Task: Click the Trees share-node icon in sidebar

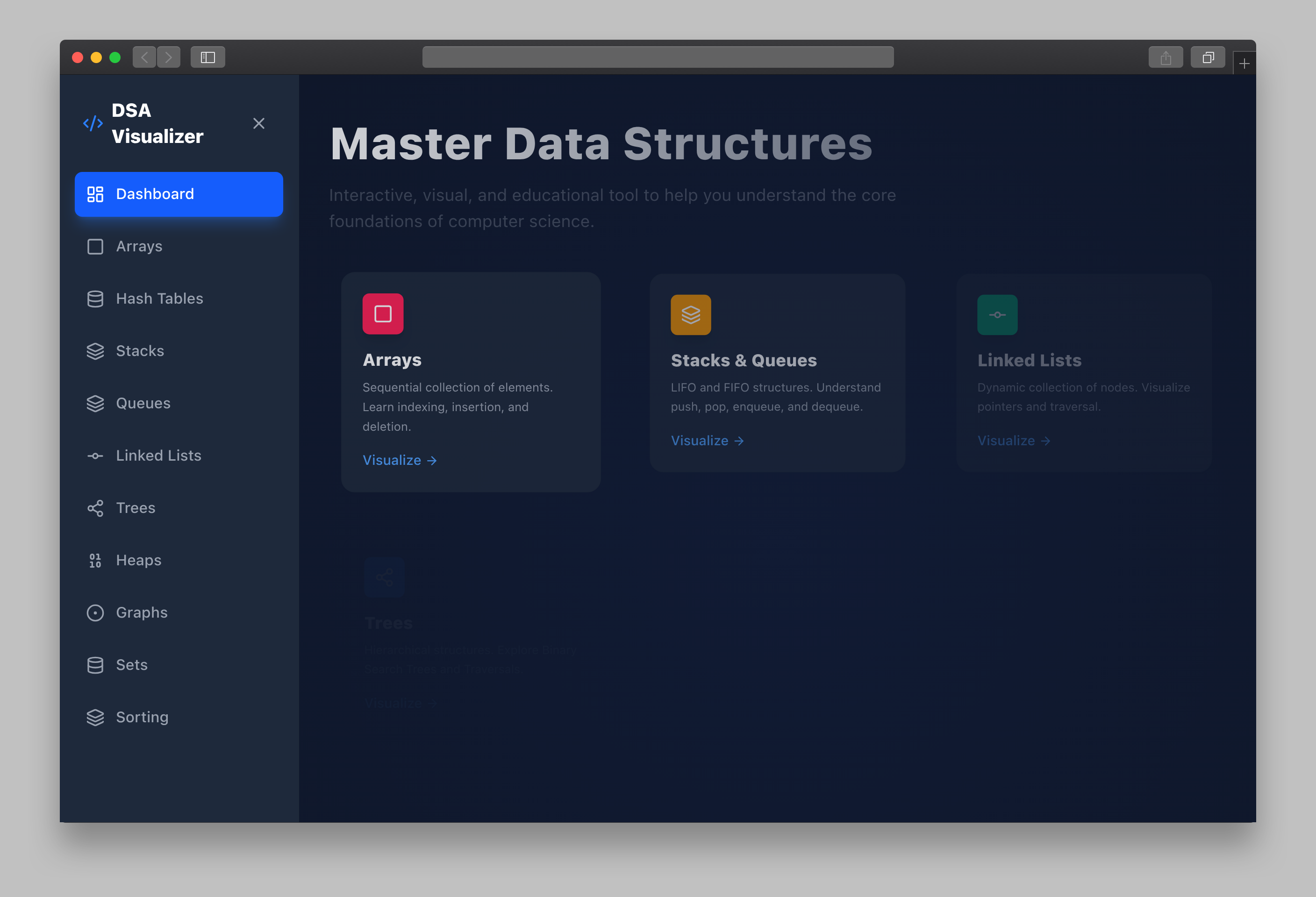Action: [95, 508]
